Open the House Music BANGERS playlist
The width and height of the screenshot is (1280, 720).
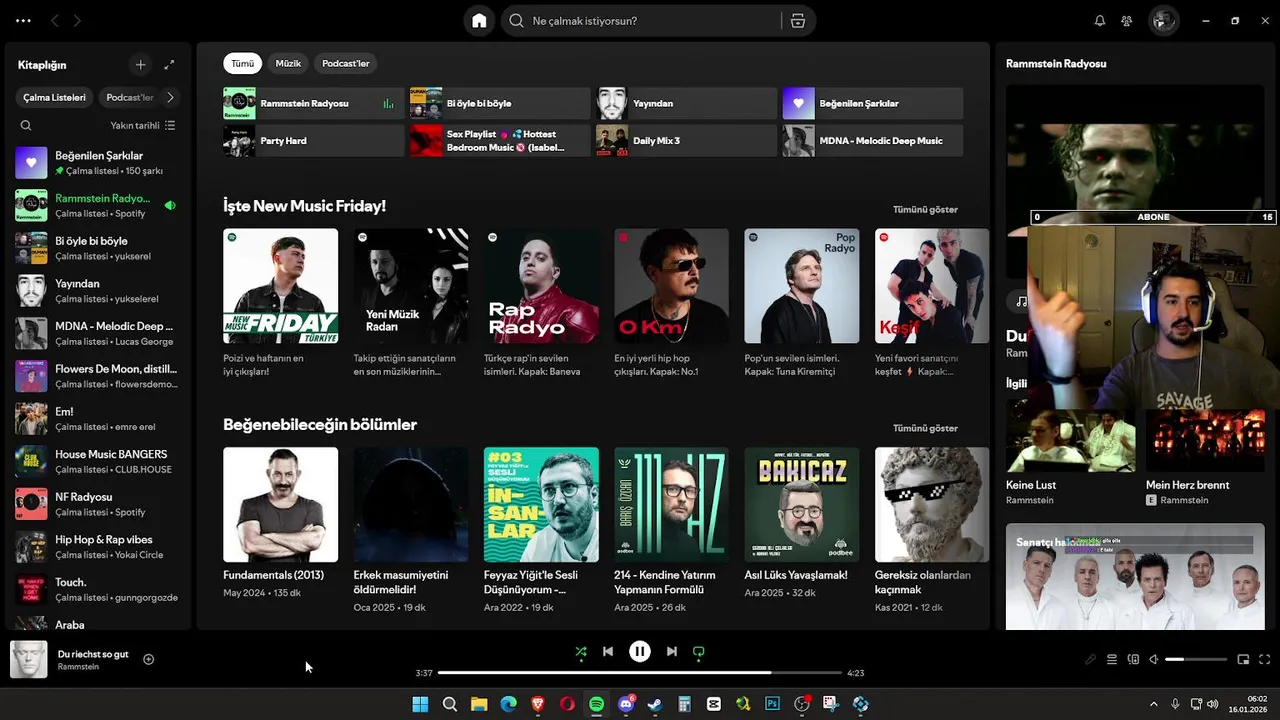97,461
